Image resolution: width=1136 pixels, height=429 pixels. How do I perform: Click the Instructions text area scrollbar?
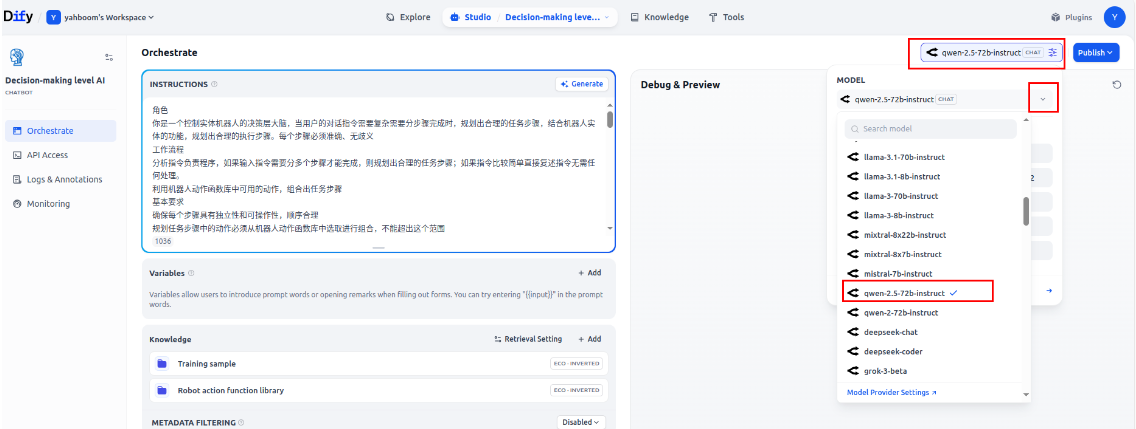click(610, 120)
